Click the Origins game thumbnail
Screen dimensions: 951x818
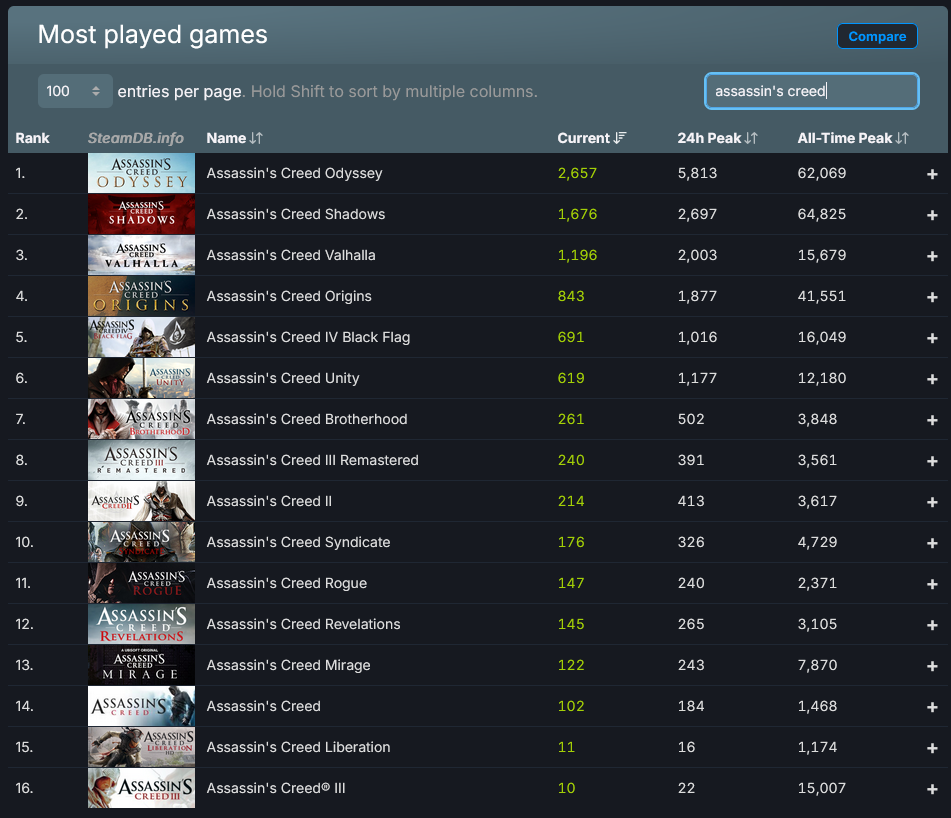[141, 296]
